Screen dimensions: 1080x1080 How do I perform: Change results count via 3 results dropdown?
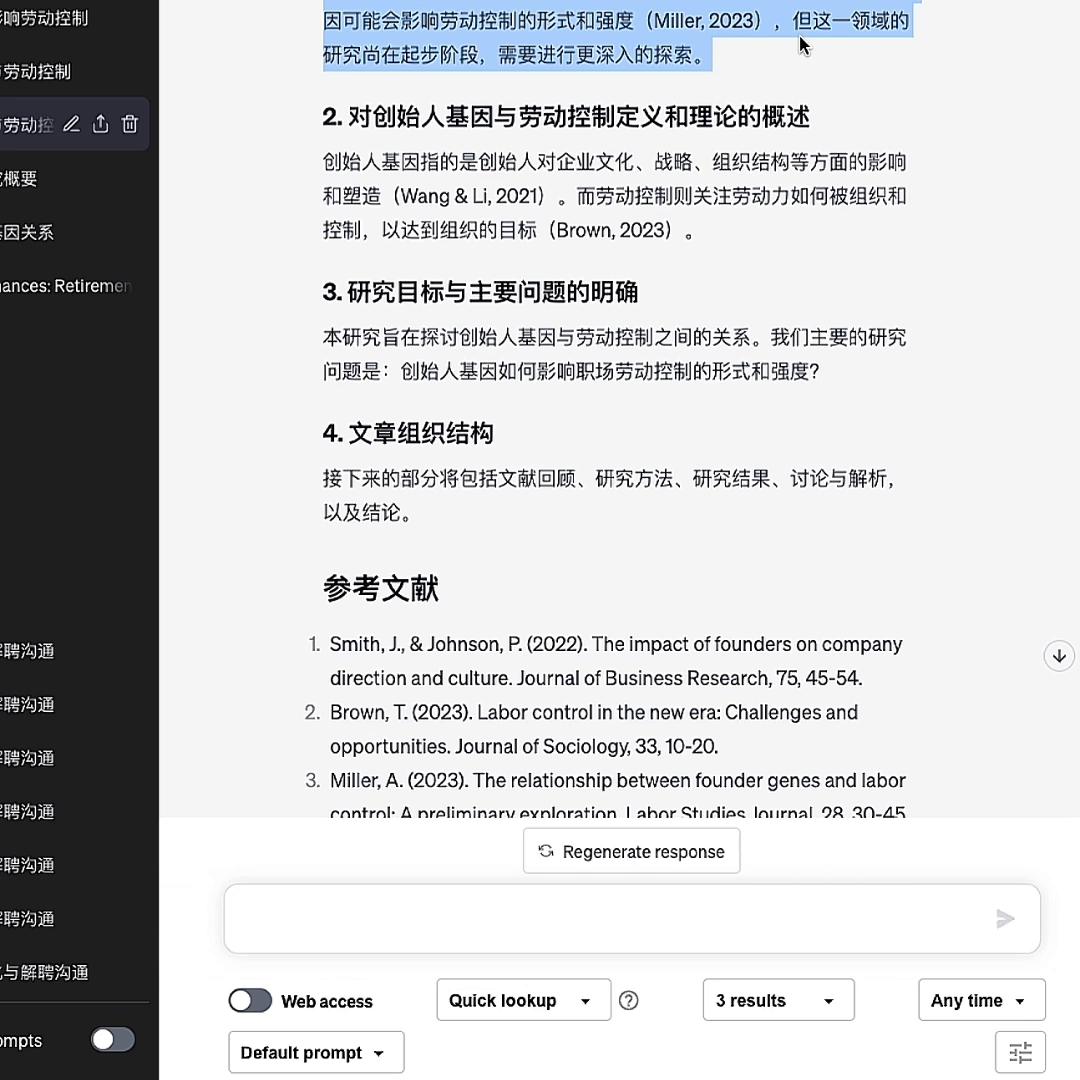tap(778, 1000)
